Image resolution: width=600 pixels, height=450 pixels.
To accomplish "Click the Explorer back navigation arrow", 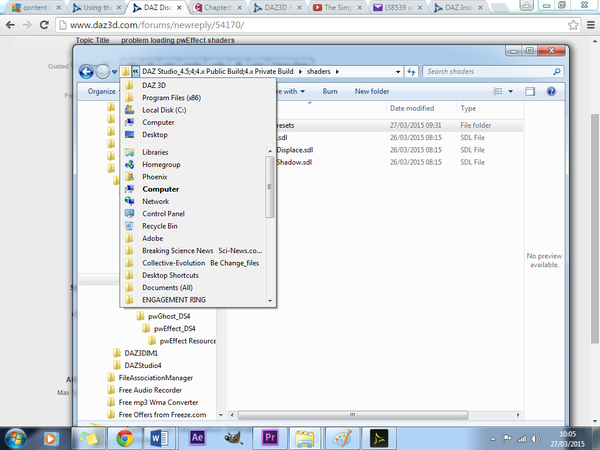I will [x=86, y=72].
